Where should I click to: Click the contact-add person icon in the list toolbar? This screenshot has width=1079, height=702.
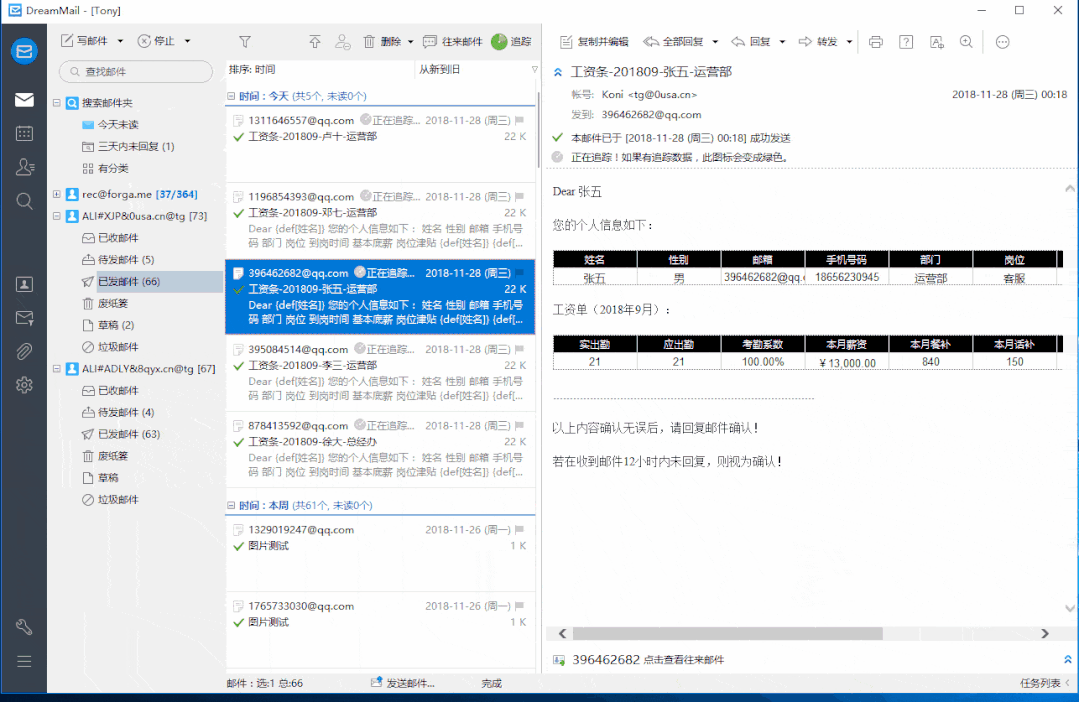point(343,42)
